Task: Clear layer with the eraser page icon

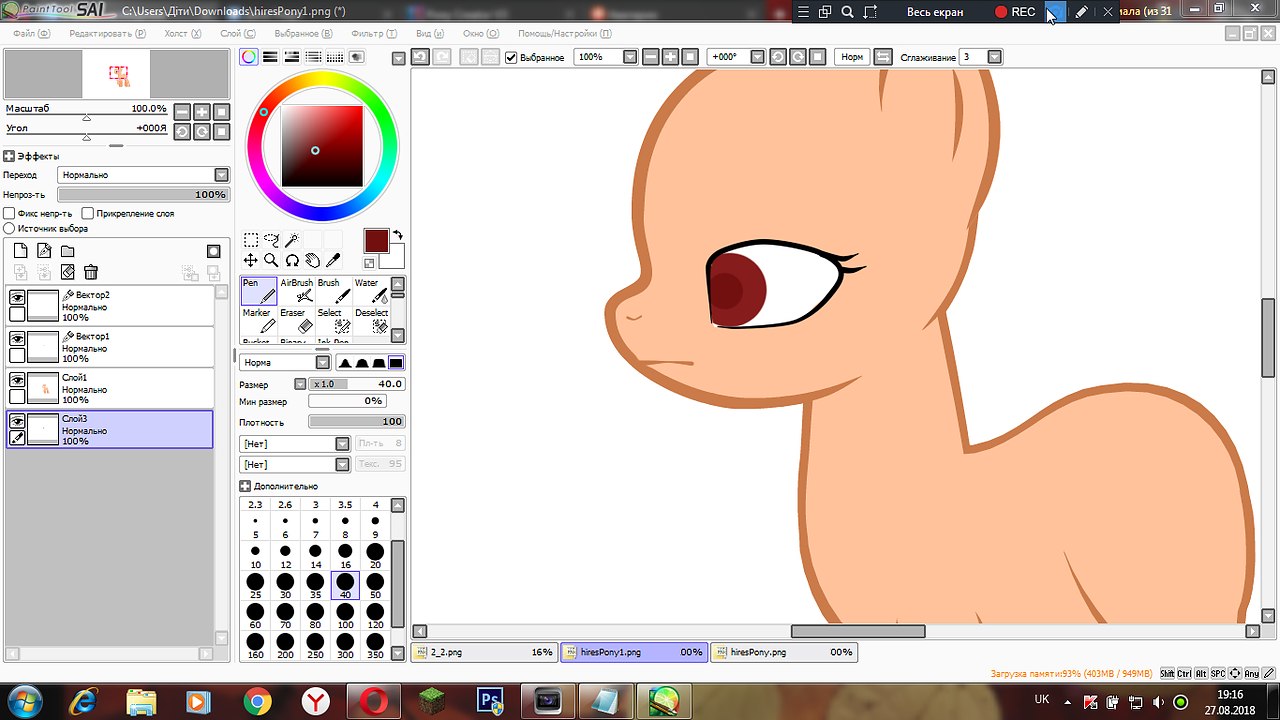Action: click(68, 272)
